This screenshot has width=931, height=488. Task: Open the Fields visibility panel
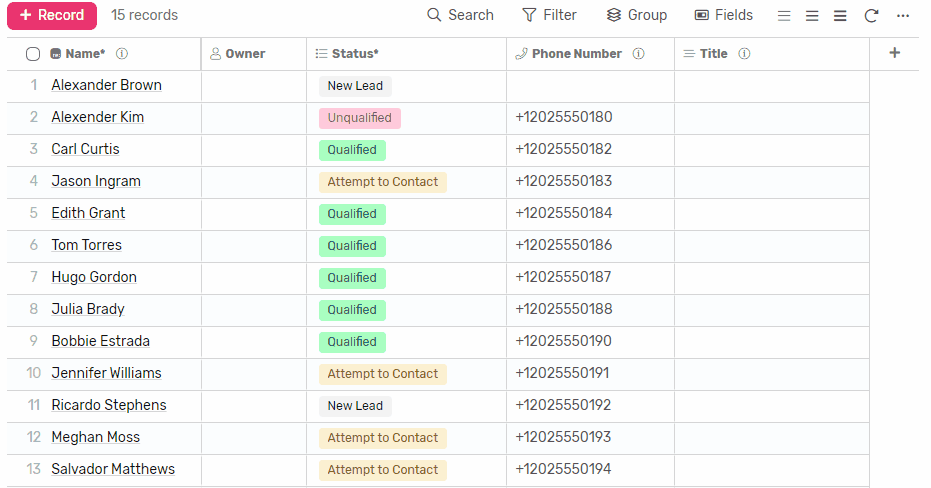[x=724, y=15]
